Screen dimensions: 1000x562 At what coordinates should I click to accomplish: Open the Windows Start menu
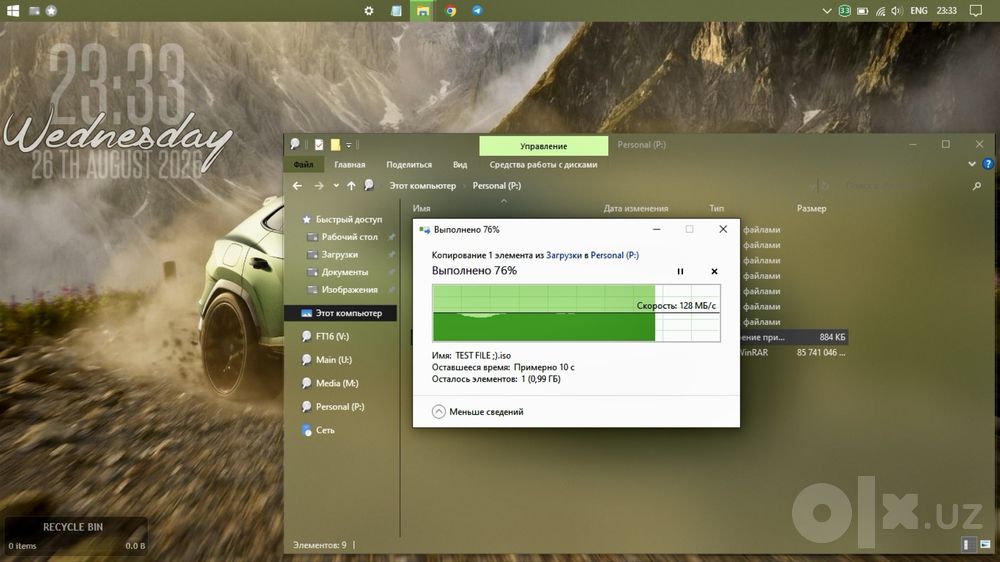13,11
